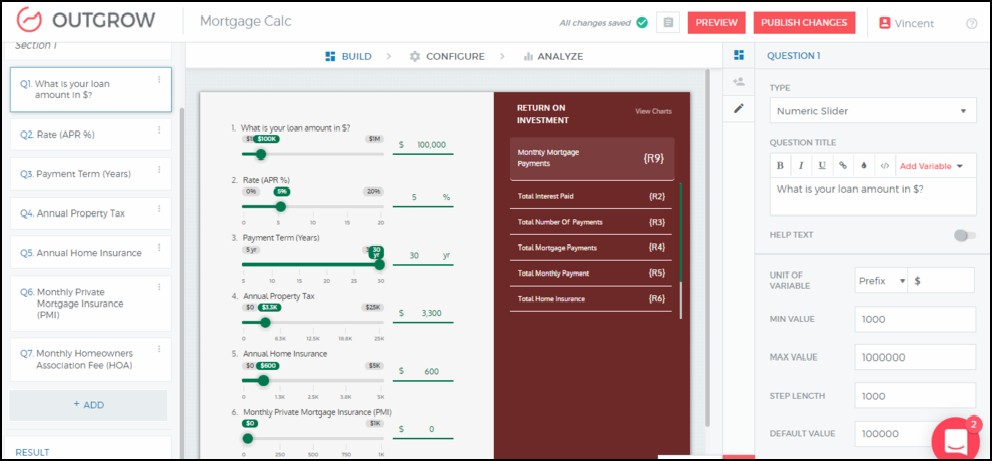Open the question Type dropdown
Image resolution: width=992 pixels, height=461 pixels.
872,111
